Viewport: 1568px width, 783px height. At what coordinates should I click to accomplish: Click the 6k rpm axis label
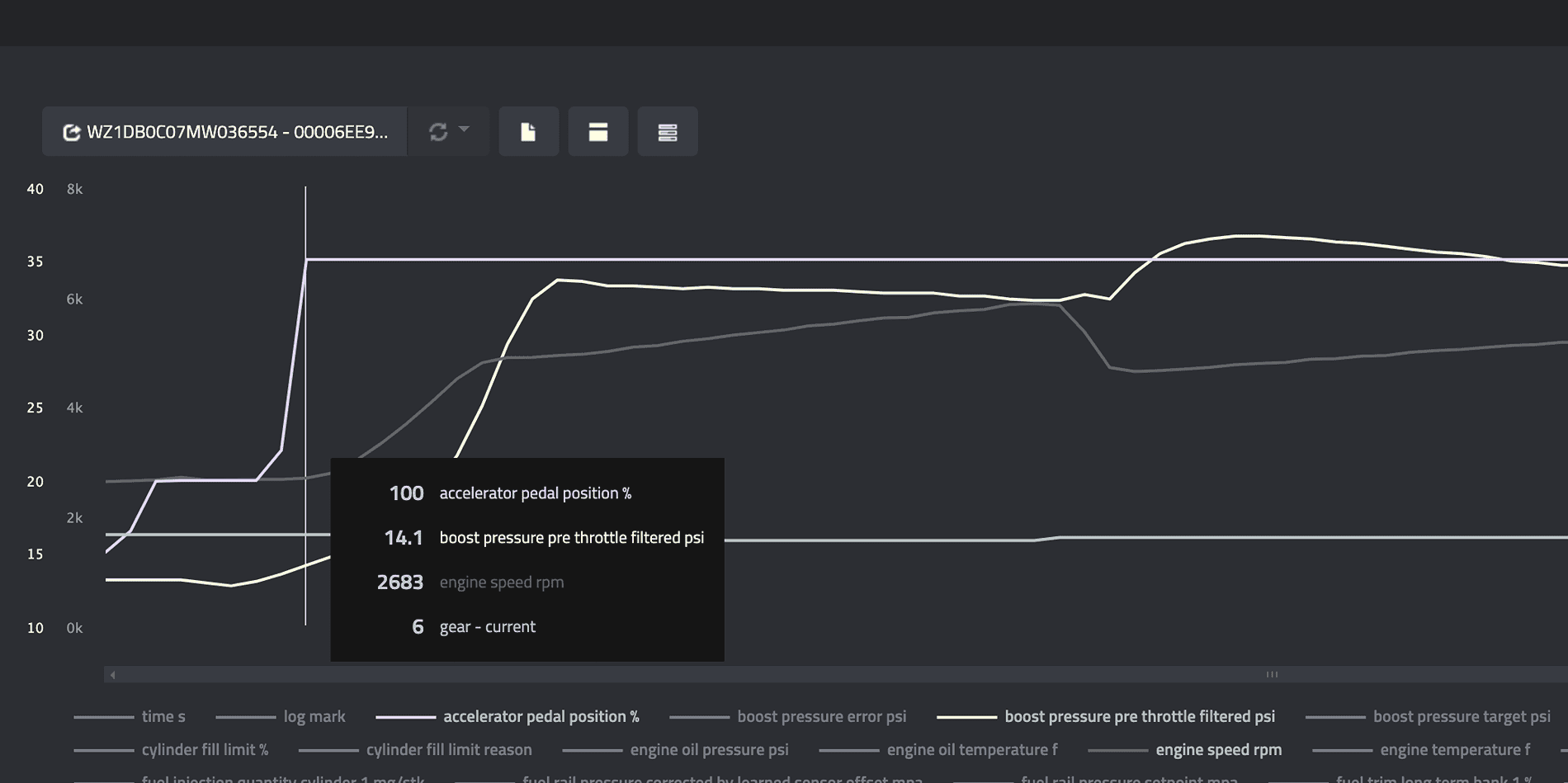click(74, 300)
